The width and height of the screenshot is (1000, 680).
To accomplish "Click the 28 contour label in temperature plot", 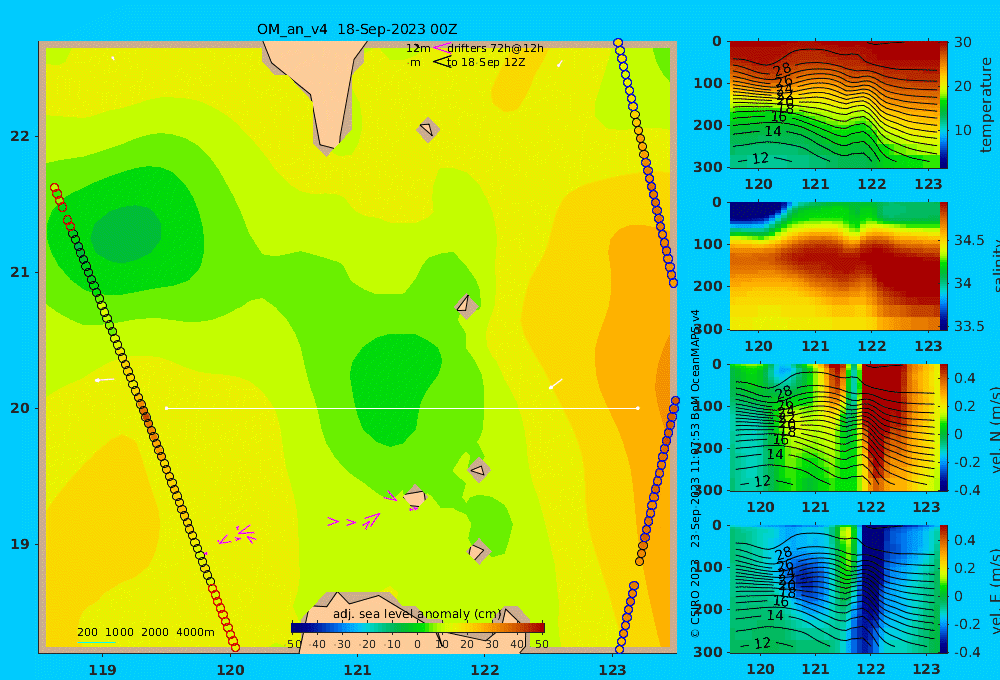I will click(782, 70).
